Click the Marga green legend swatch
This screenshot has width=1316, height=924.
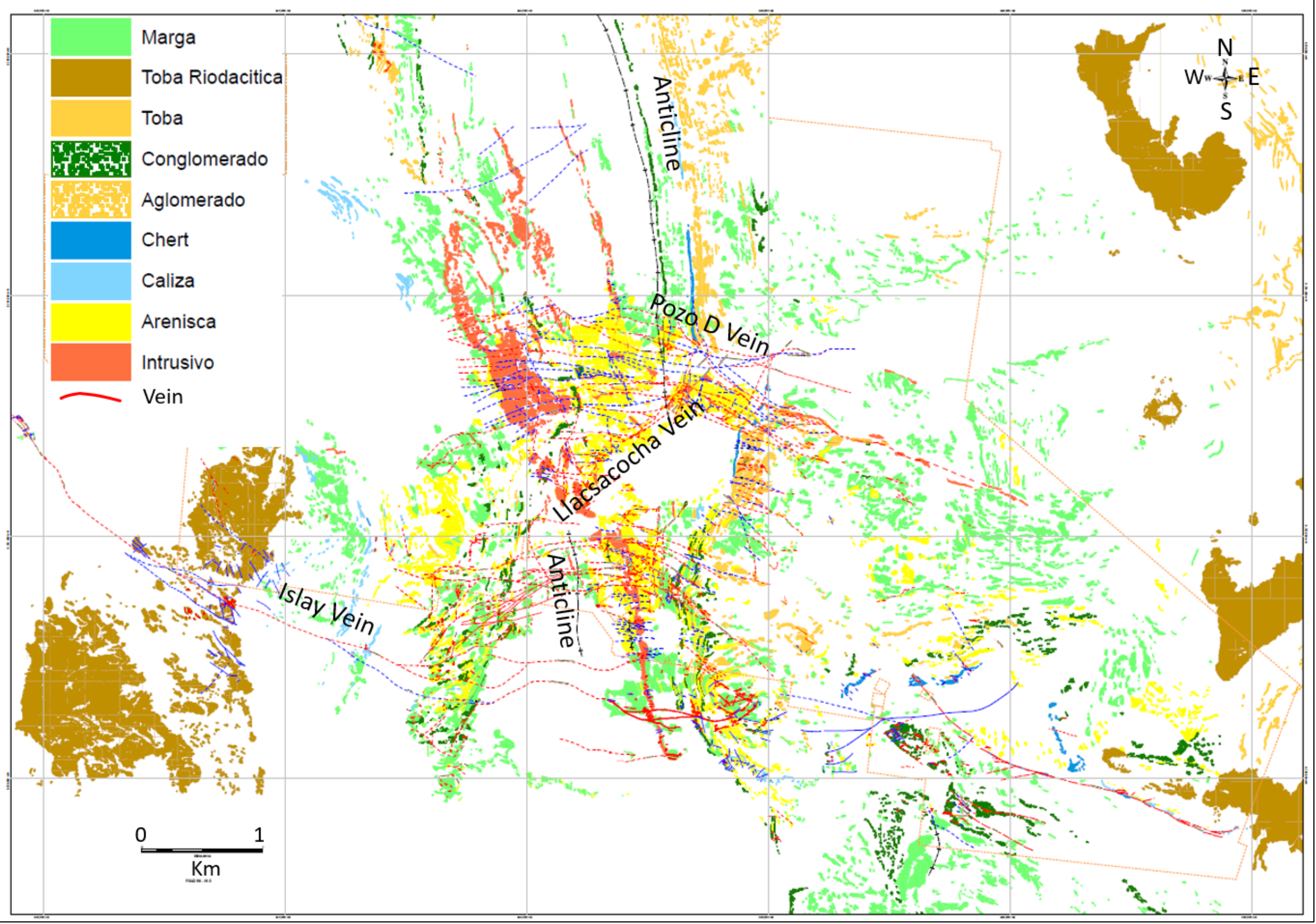[91, 37]
